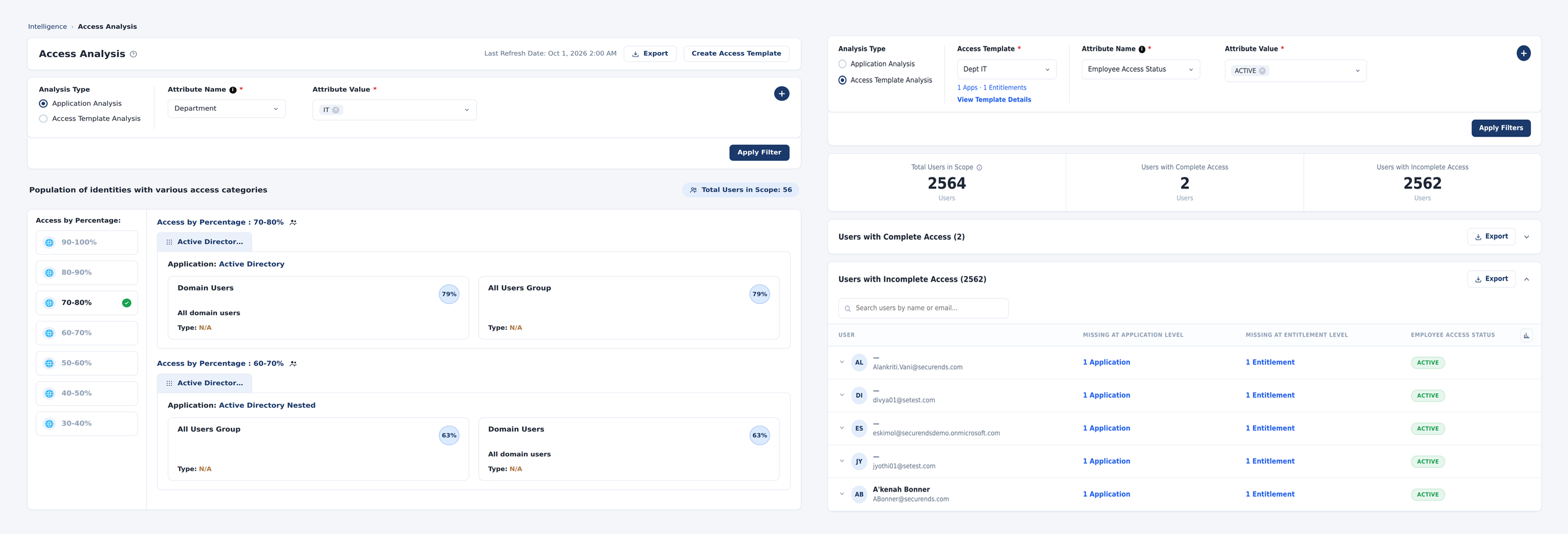This screenshot has height=534, width=1568.
Task: Open Active Director... tab under 70-80%
Action: (204, 243)
